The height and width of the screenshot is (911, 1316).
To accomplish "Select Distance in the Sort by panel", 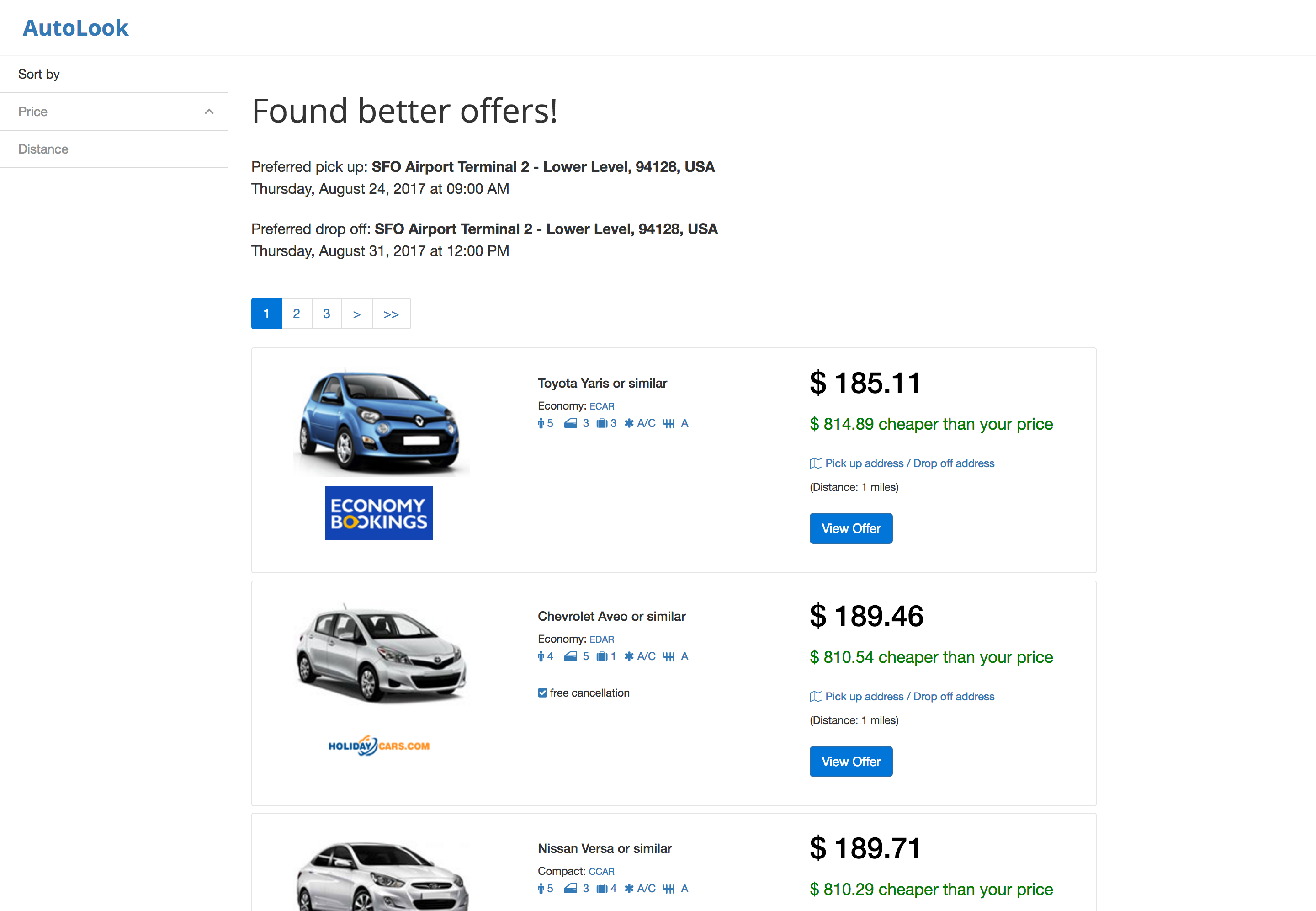I will pos(43,149).
